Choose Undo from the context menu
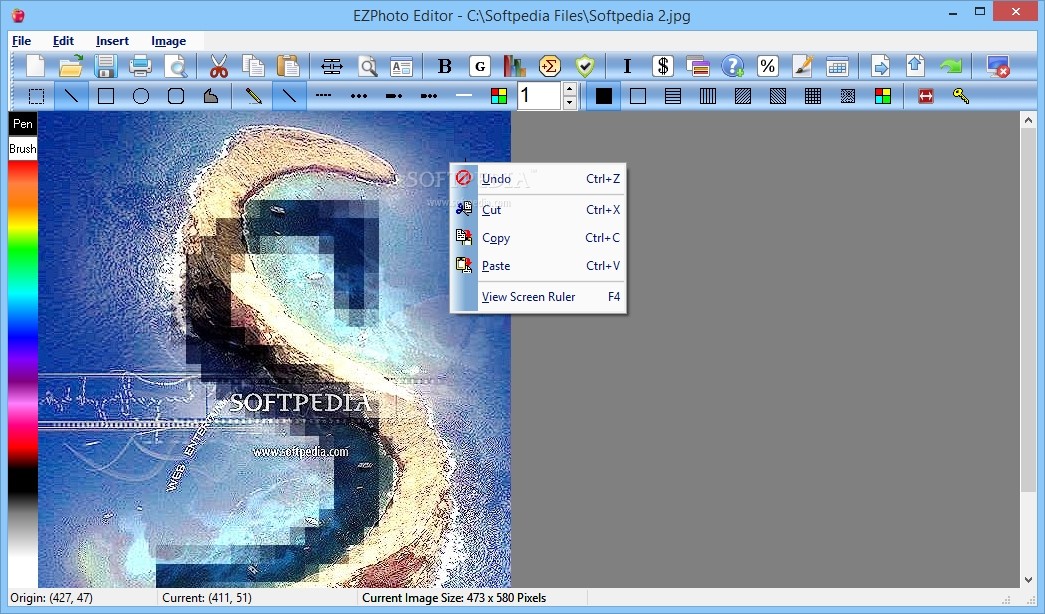Image resolution: width=1045 pixels, height=614 pixels. (538, 179)
